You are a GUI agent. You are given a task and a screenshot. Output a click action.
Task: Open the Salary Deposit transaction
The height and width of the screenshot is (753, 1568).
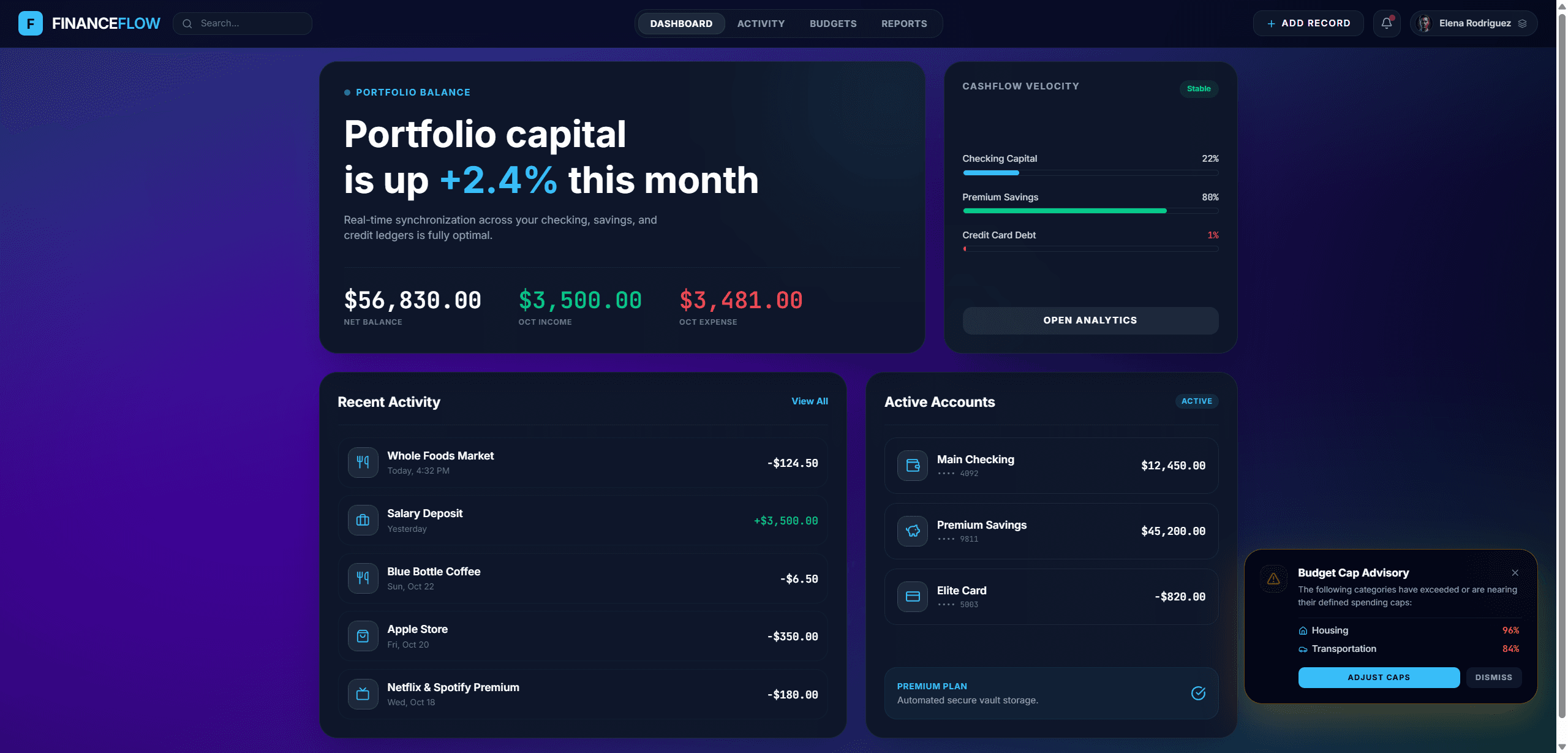[582, 520]
